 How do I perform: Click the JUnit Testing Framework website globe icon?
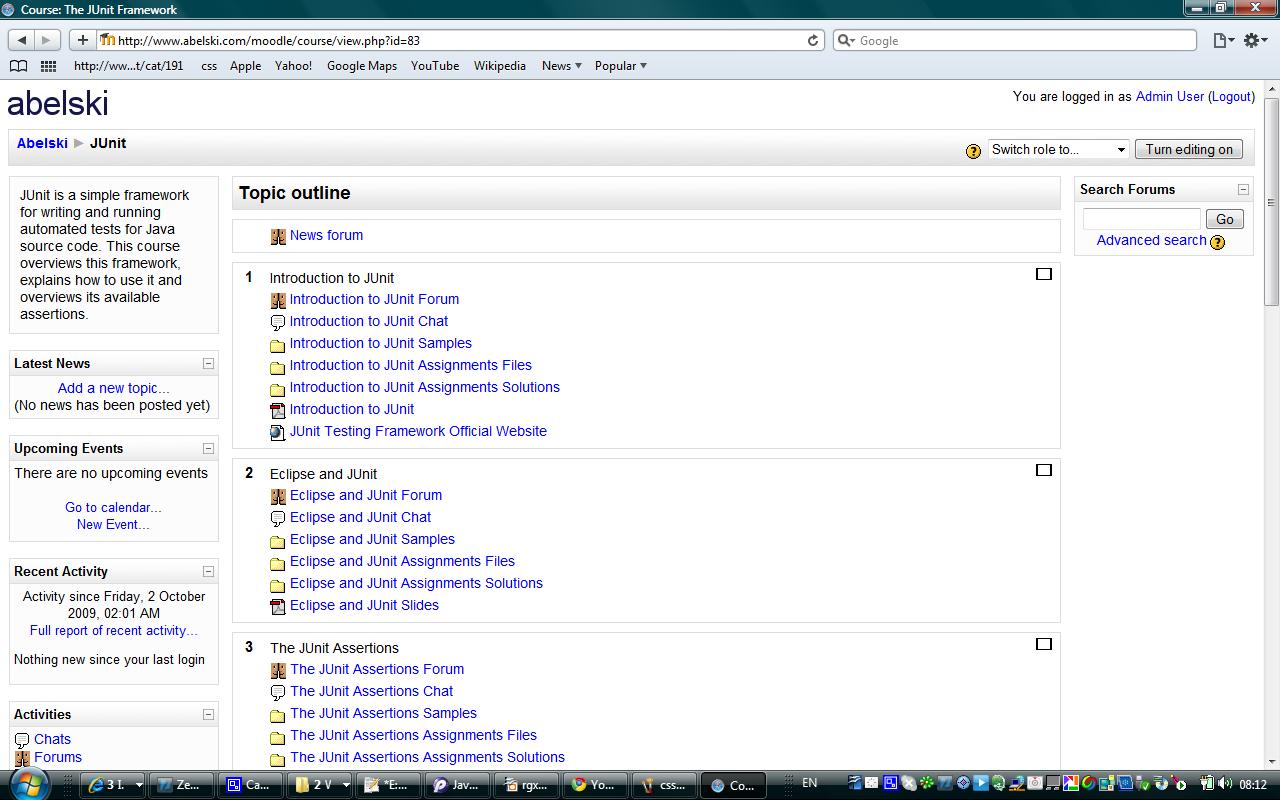pyautogui.click(x=278, y=433)
